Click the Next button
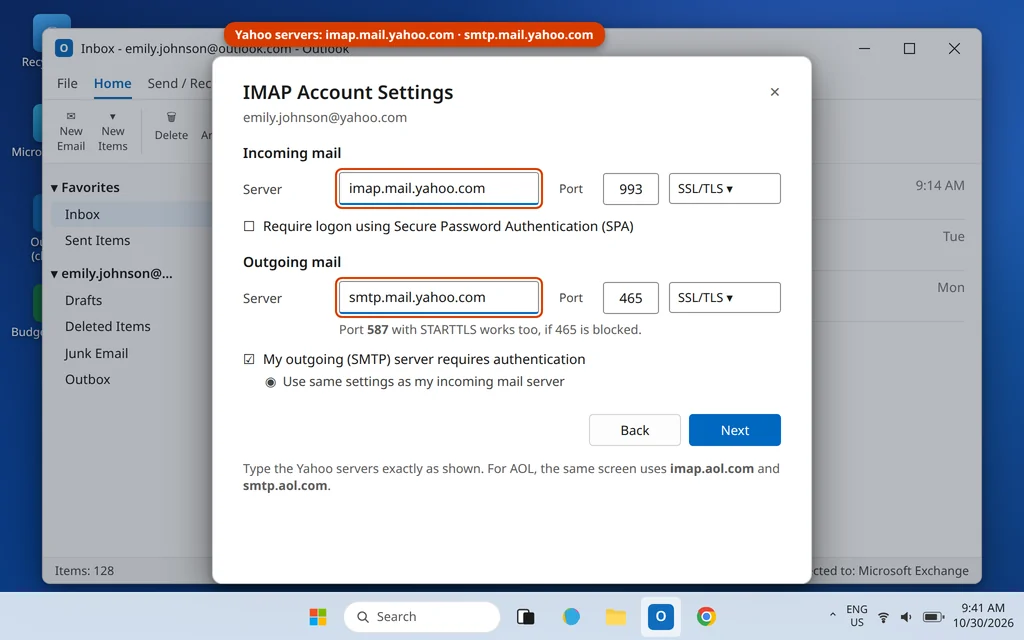This screenshot has height=640, width=1024. point(735,430)
